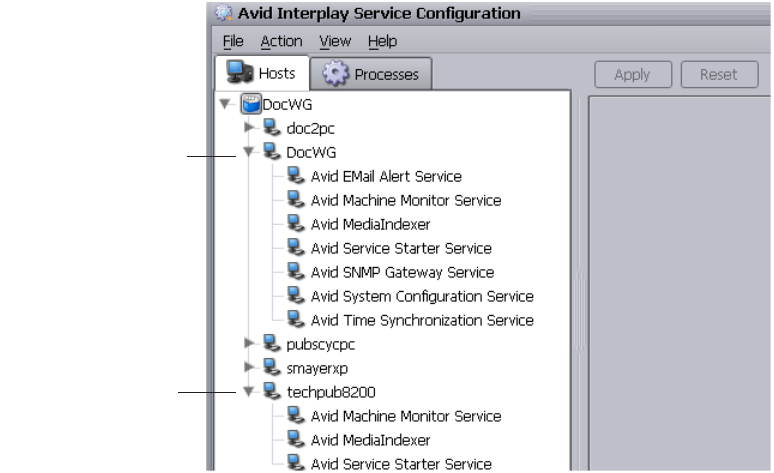Open the Help menu
Screen dimensions: 774x473
[x=383, y=41]
